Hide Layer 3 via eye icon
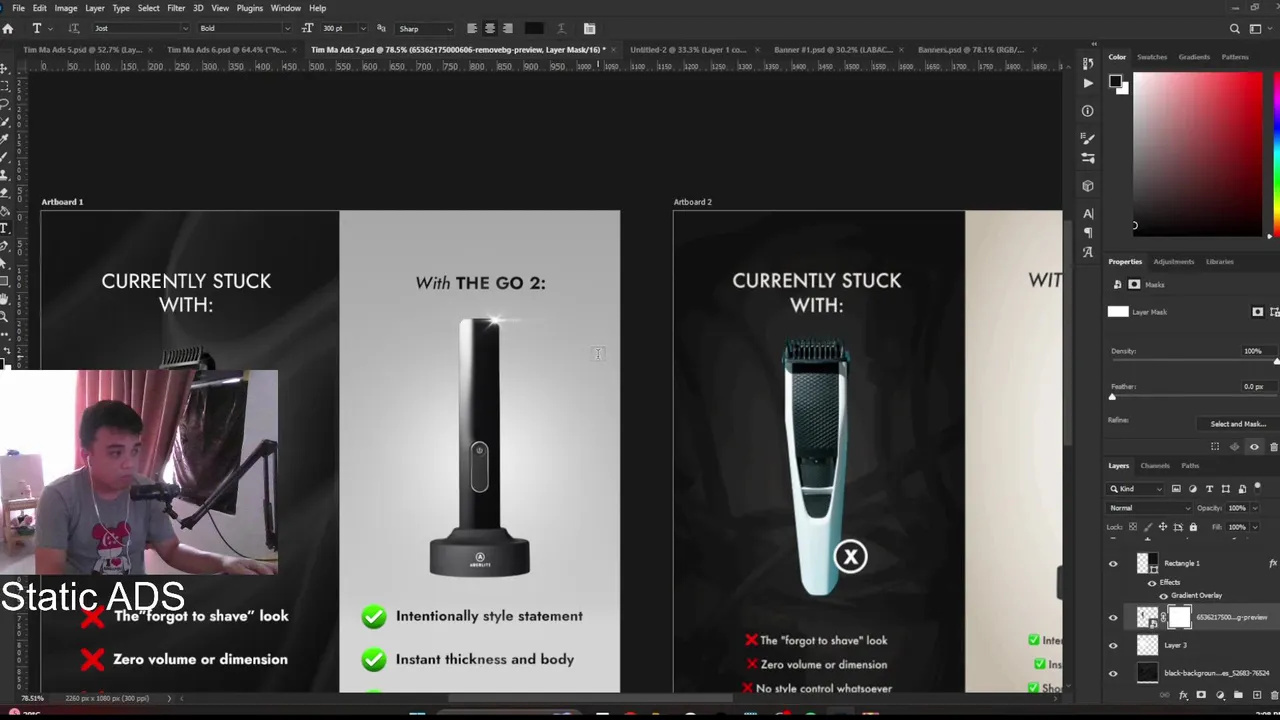The width and height of the screenshot is (1280, 720). (1113, 646)
